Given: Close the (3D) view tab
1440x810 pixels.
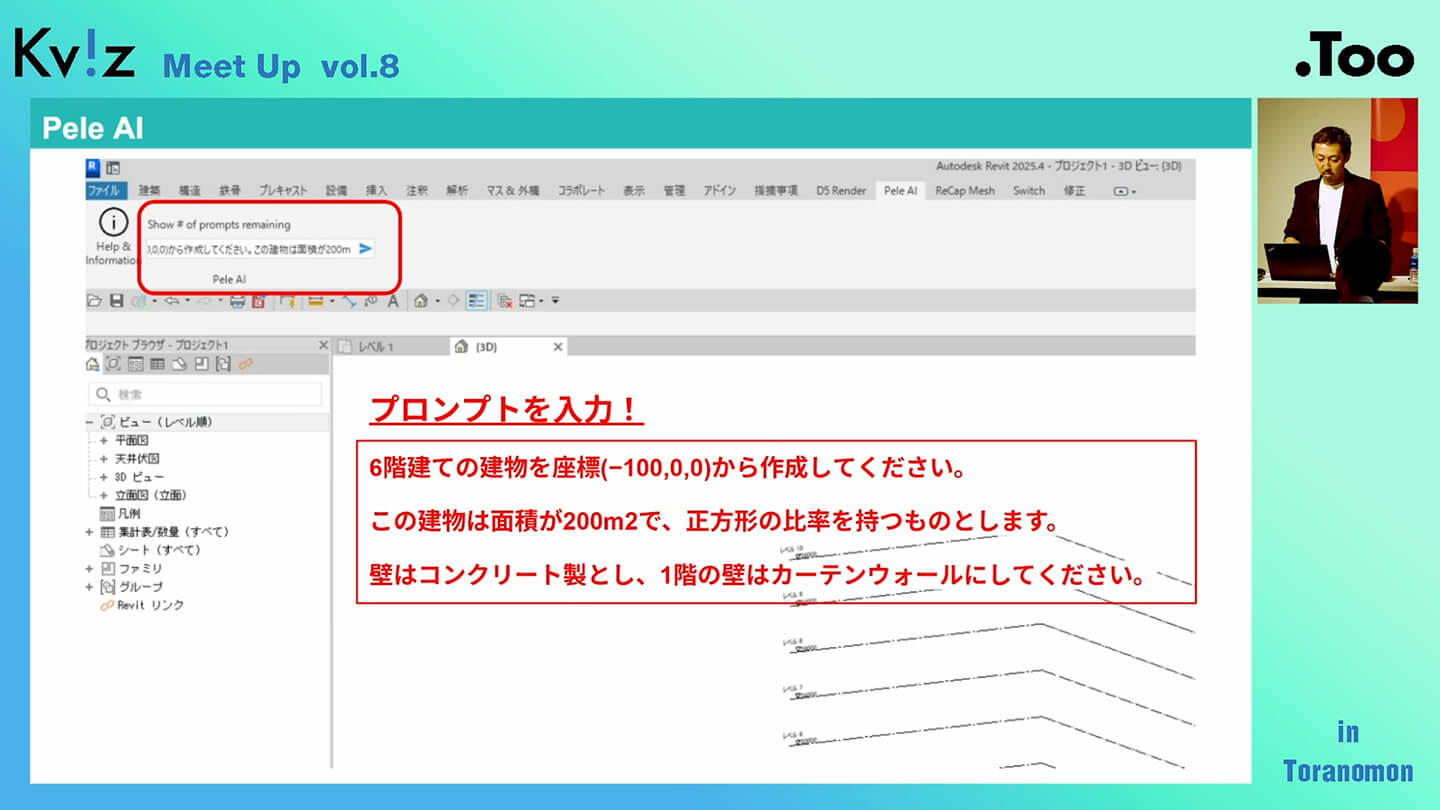Looking at the screenshot, I should (558, 347).
